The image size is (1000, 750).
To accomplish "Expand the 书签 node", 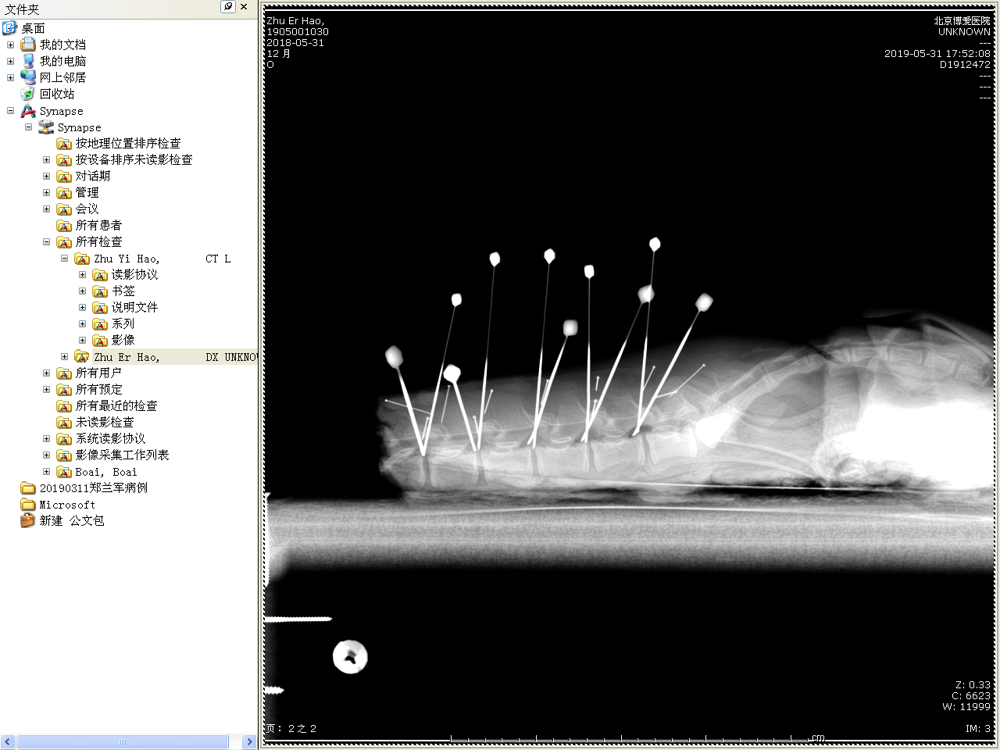I will [82, 291].
